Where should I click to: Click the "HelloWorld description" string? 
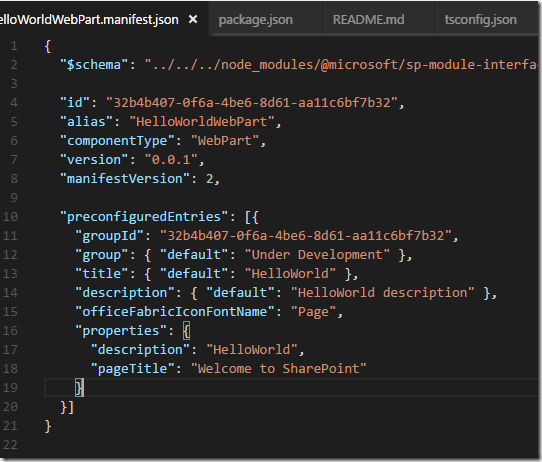(383, 293)
